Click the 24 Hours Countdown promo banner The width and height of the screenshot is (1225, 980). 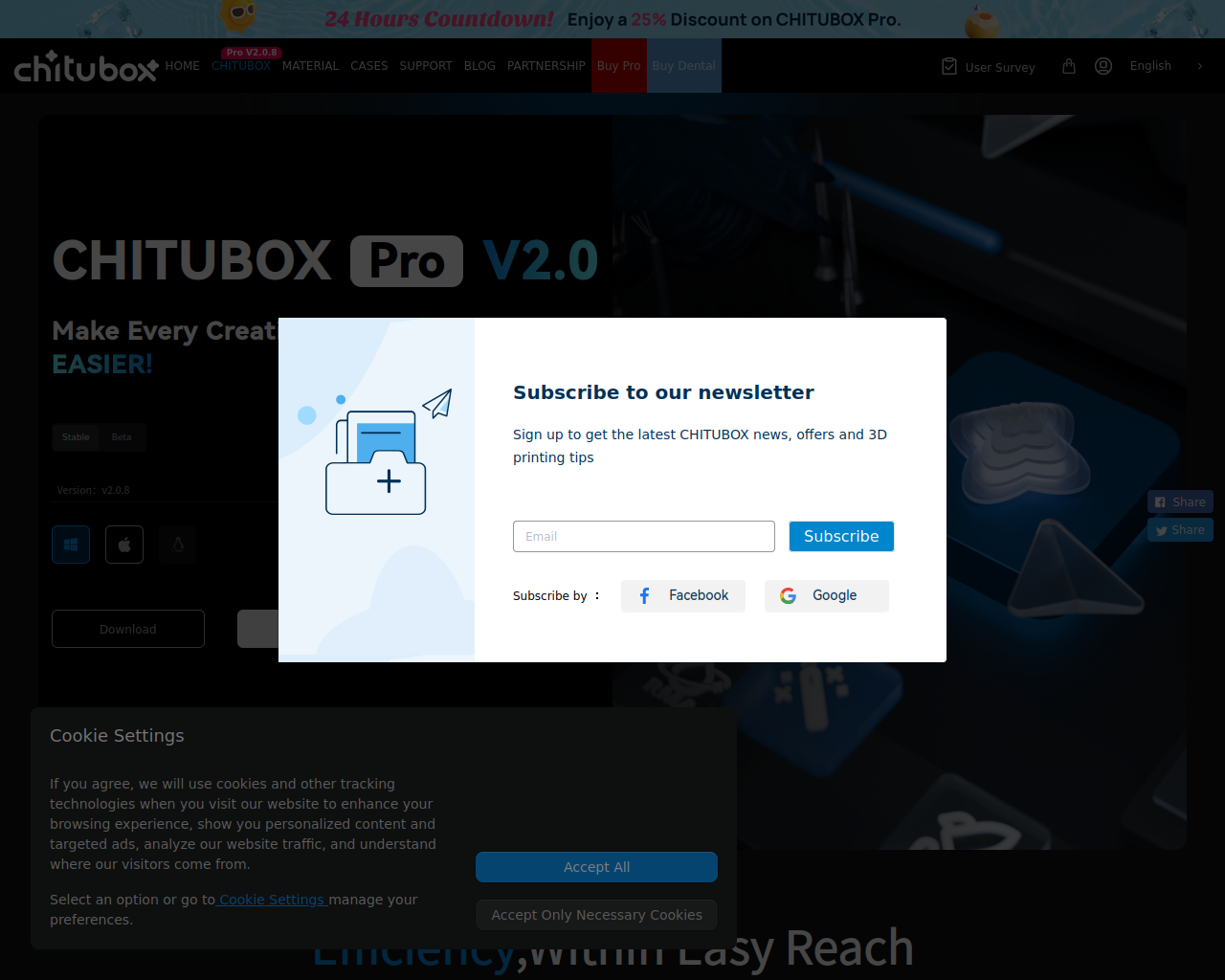click(612, 19)
